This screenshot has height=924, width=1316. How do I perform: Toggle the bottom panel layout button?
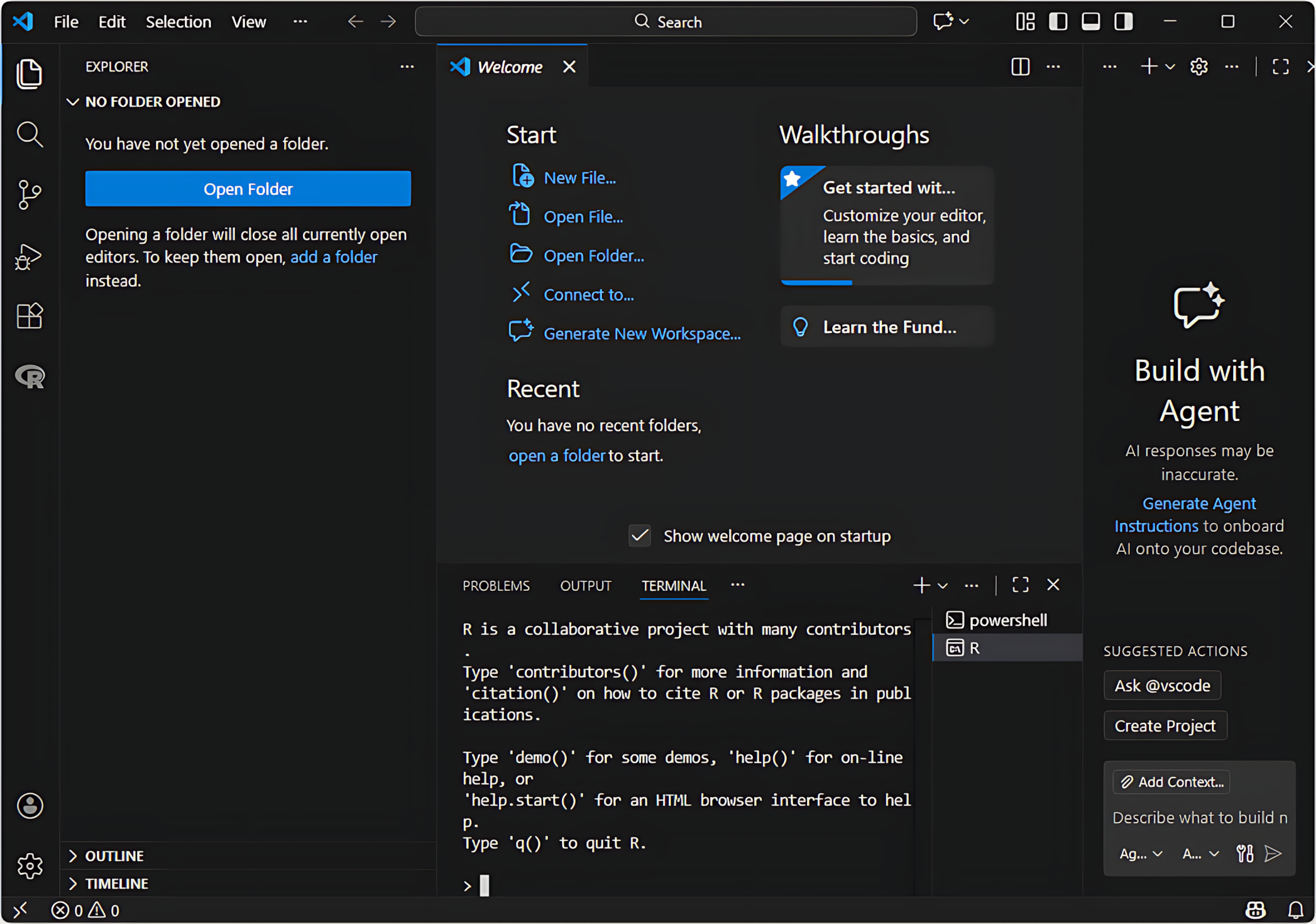[x=1090, y=21]
